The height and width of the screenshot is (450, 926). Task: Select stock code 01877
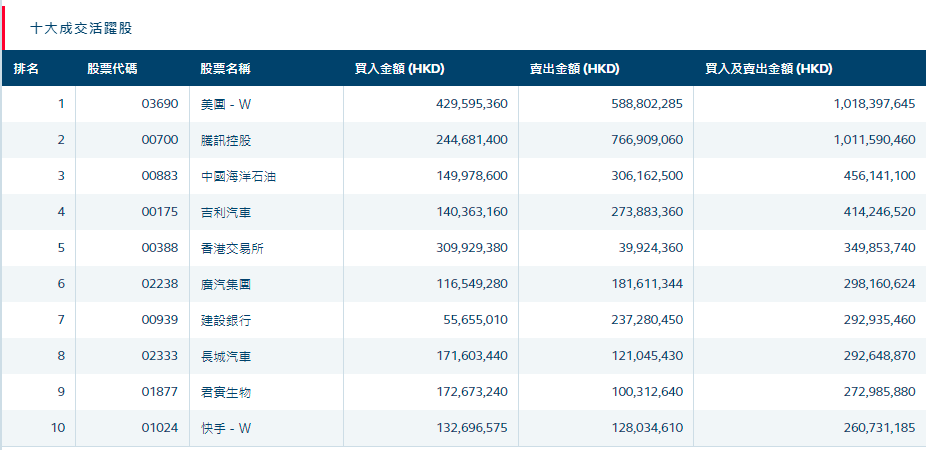click(x=159, y=392)
